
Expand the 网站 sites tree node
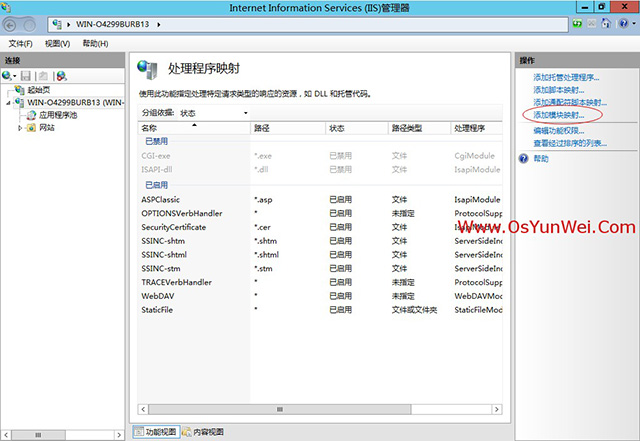pos(20,128)
